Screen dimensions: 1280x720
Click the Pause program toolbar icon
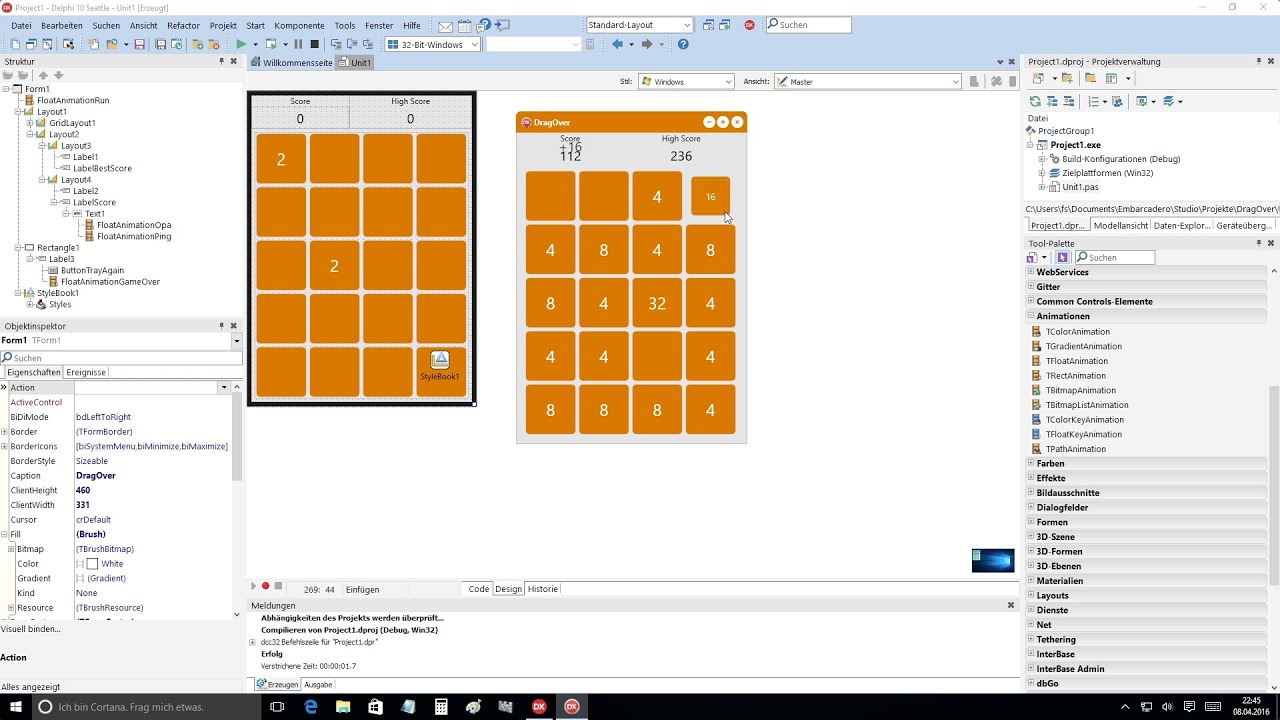298,44
